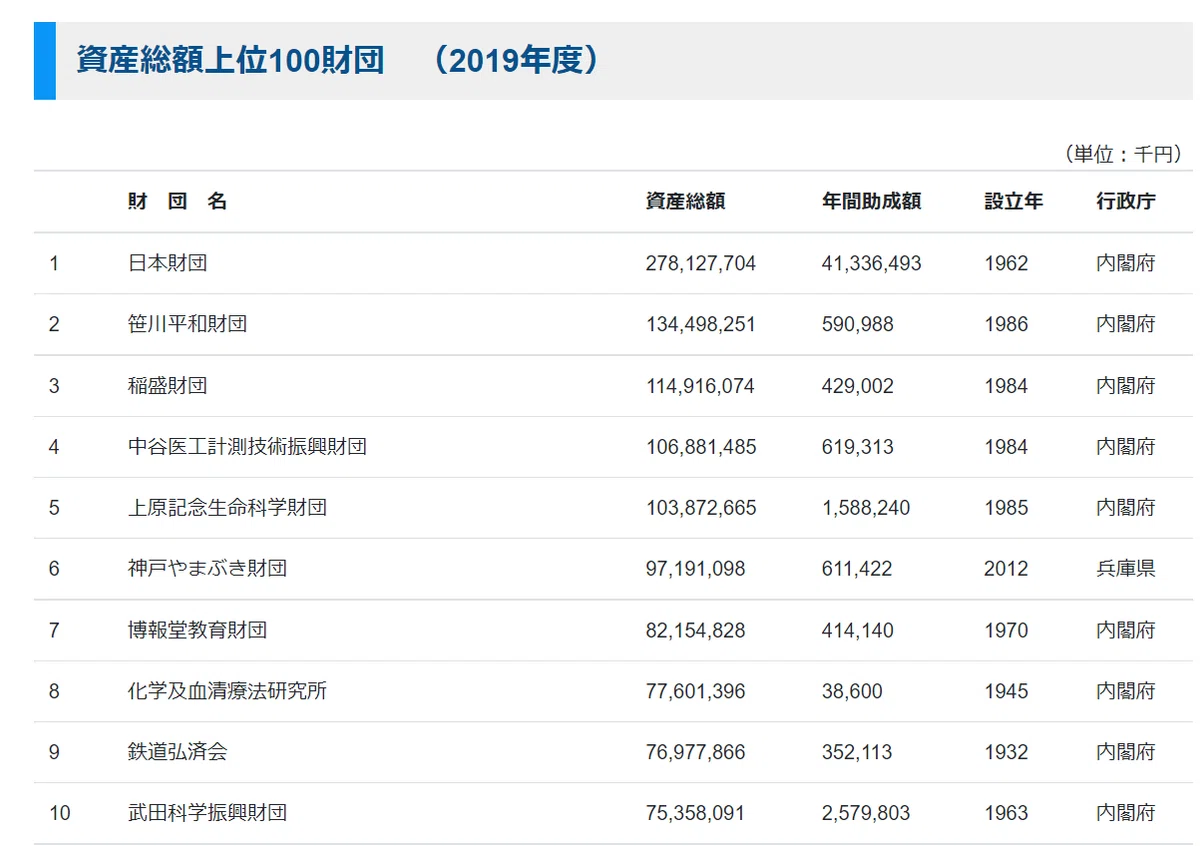Click the 資産総額 column header
This screenshot has width=1200, height=846.
[x=685, y=201]
